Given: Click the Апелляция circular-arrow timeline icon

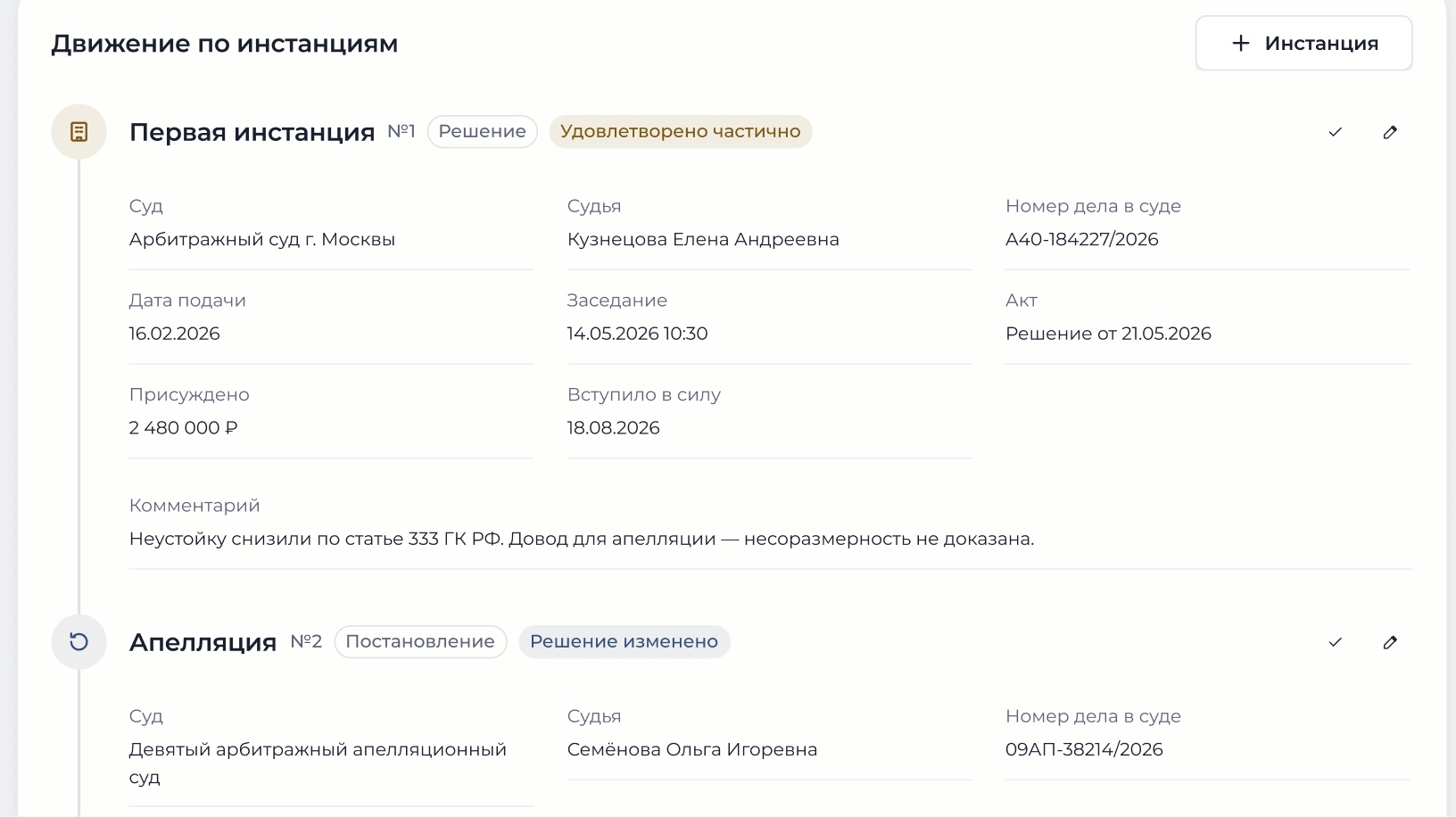Looking at the screenshot, I should tap(79, 642).
